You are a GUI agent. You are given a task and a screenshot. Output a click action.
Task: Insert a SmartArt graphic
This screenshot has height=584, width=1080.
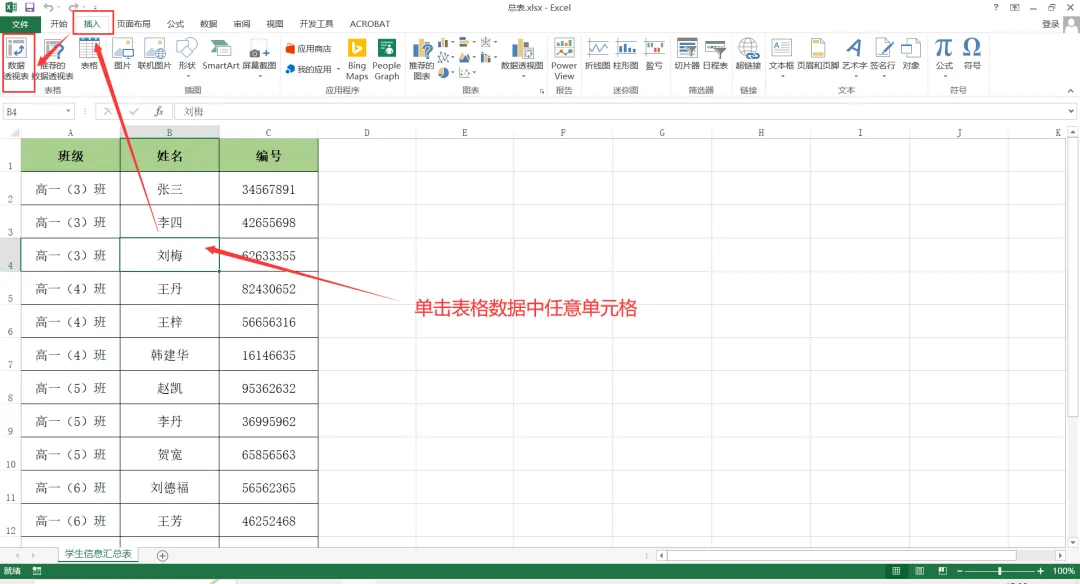click(220, 54)
